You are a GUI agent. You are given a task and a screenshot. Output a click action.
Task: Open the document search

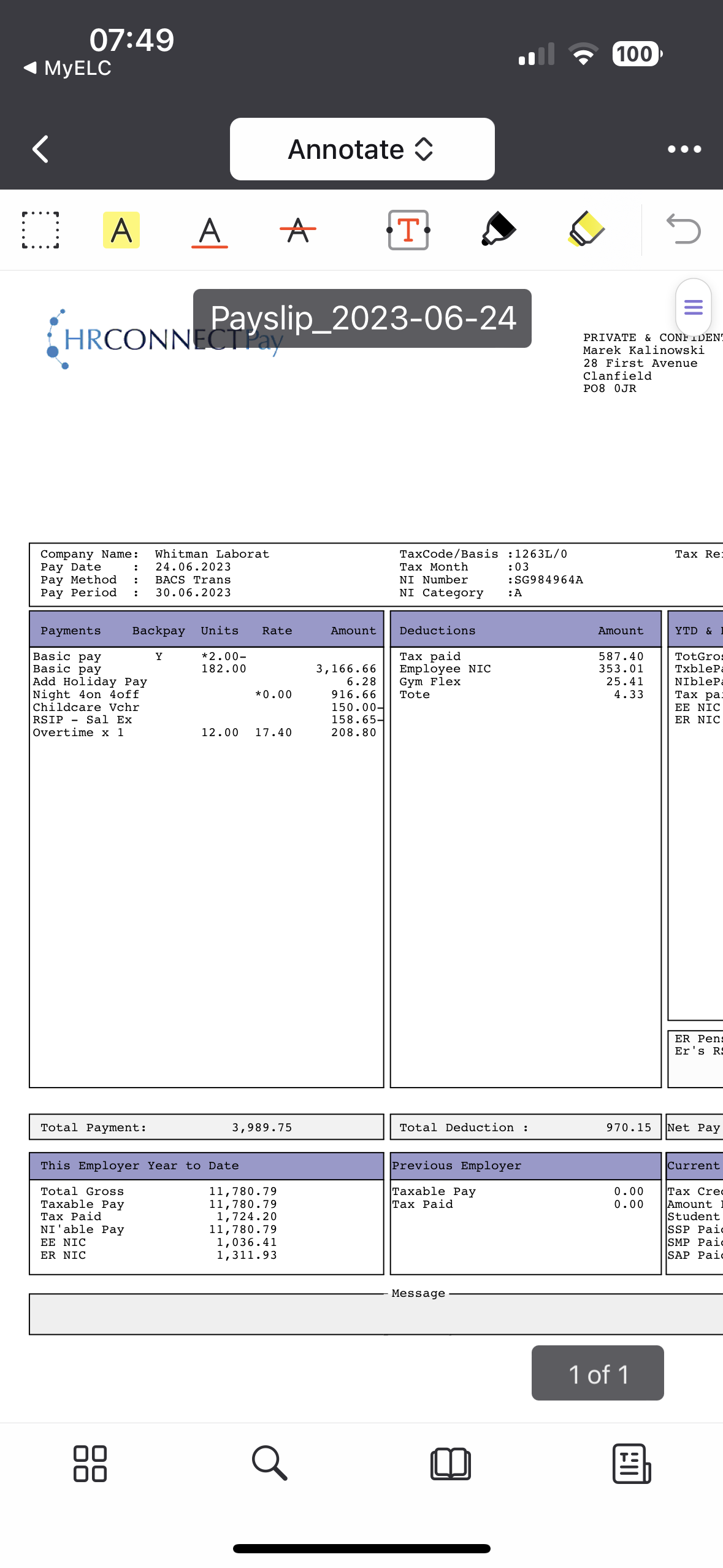pyautogui.click(x=270, y=1464)
